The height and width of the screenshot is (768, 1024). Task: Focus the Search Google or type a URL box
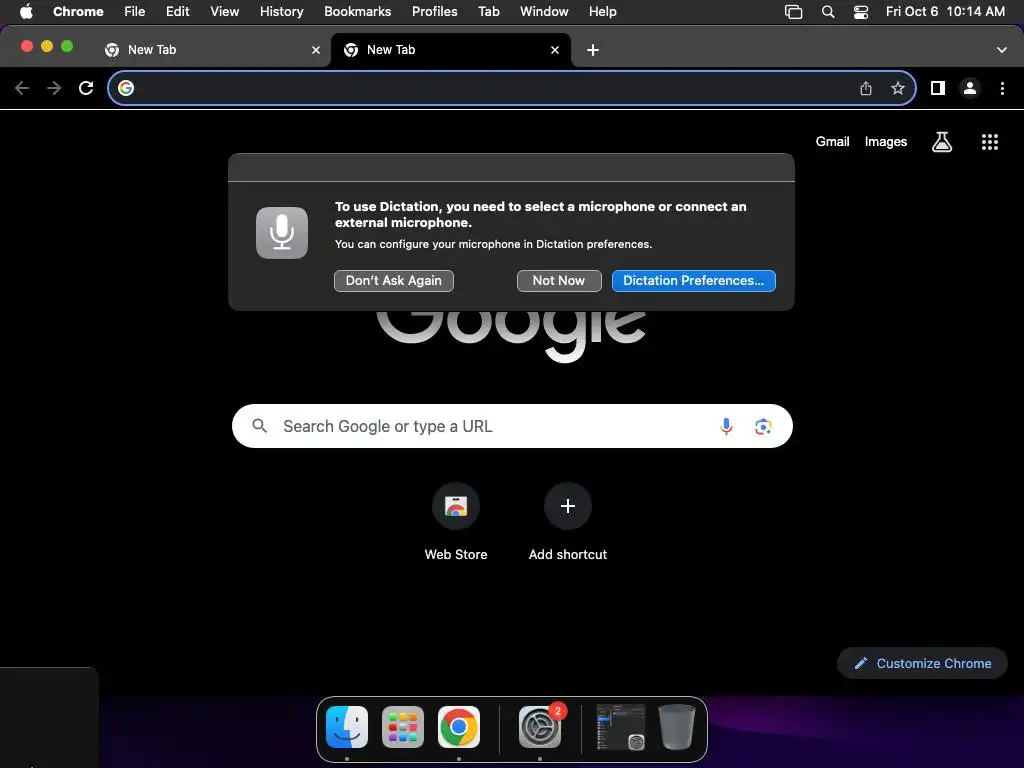pyautogui.click(x=512, y=426)
